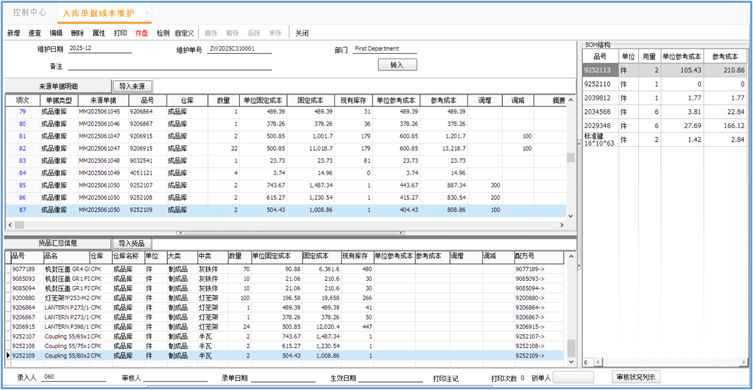This screenshot has height=390, width=753.
Task: Select row number 85 in source table
Action: coord(22,185)
